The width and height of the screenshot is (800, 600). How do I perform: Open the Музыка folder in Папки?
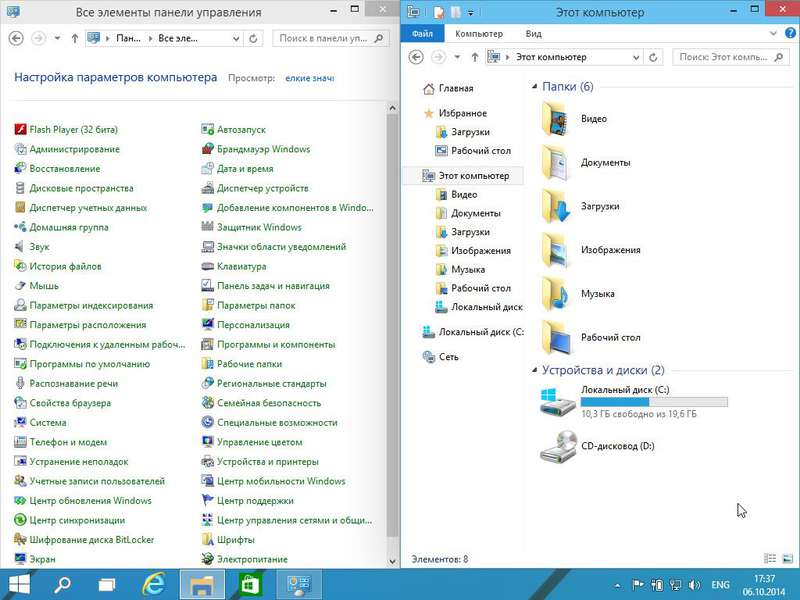click(x=597, y=294)
